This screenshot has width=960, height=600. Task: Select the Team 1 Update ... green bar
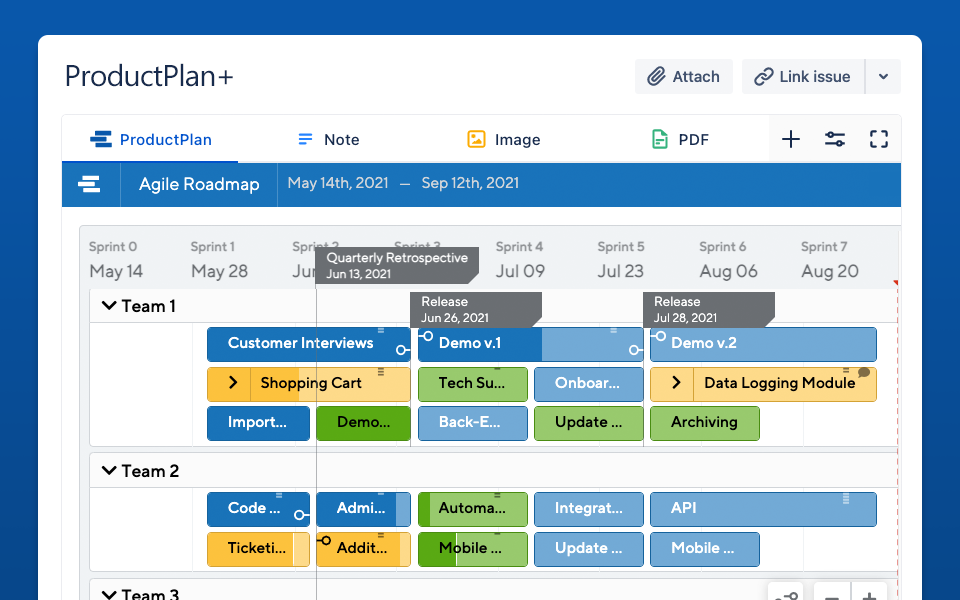[588, 424]
